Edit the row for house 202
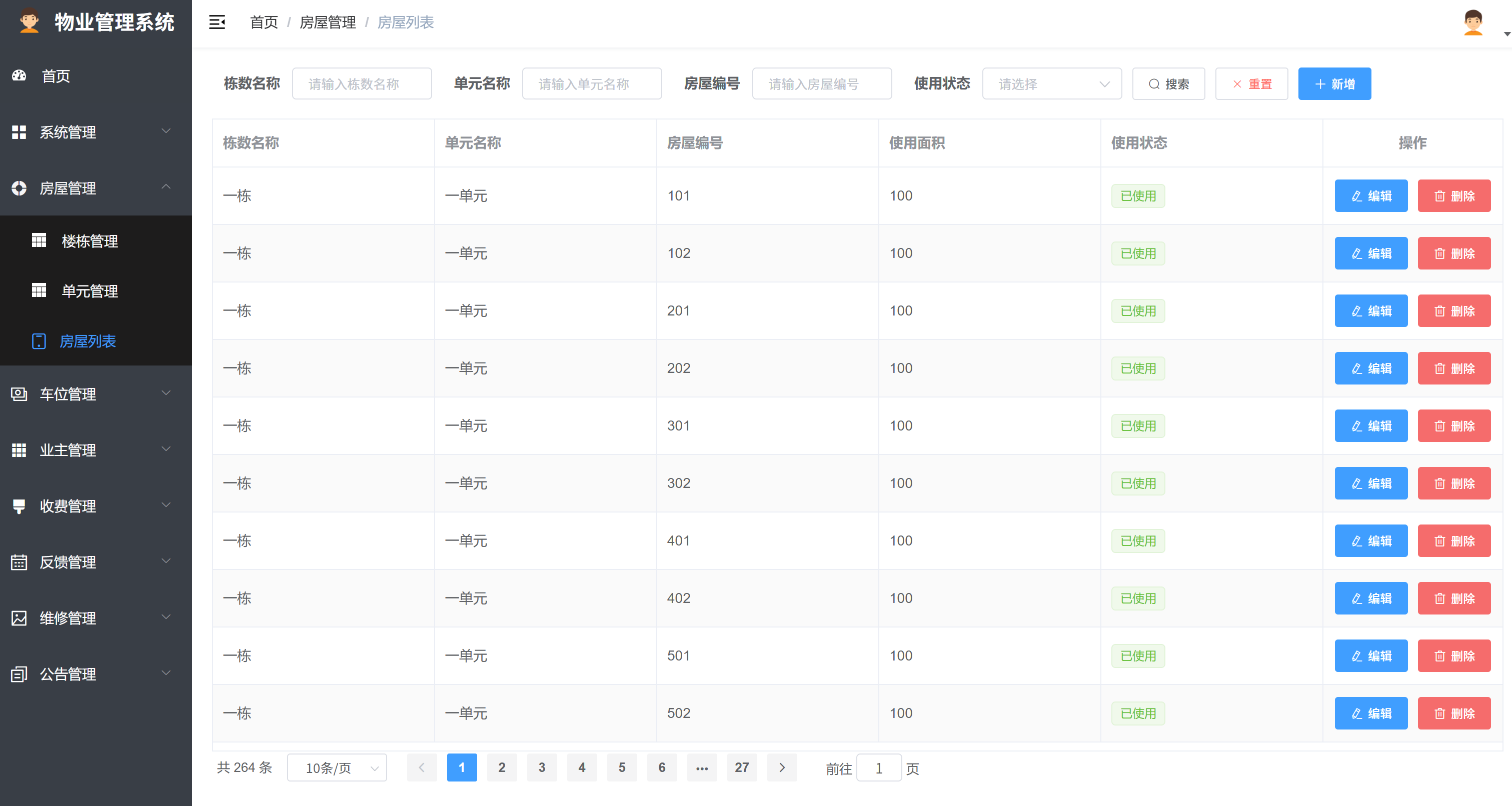Screen dimensions: 1512x806 point(1371,368)
